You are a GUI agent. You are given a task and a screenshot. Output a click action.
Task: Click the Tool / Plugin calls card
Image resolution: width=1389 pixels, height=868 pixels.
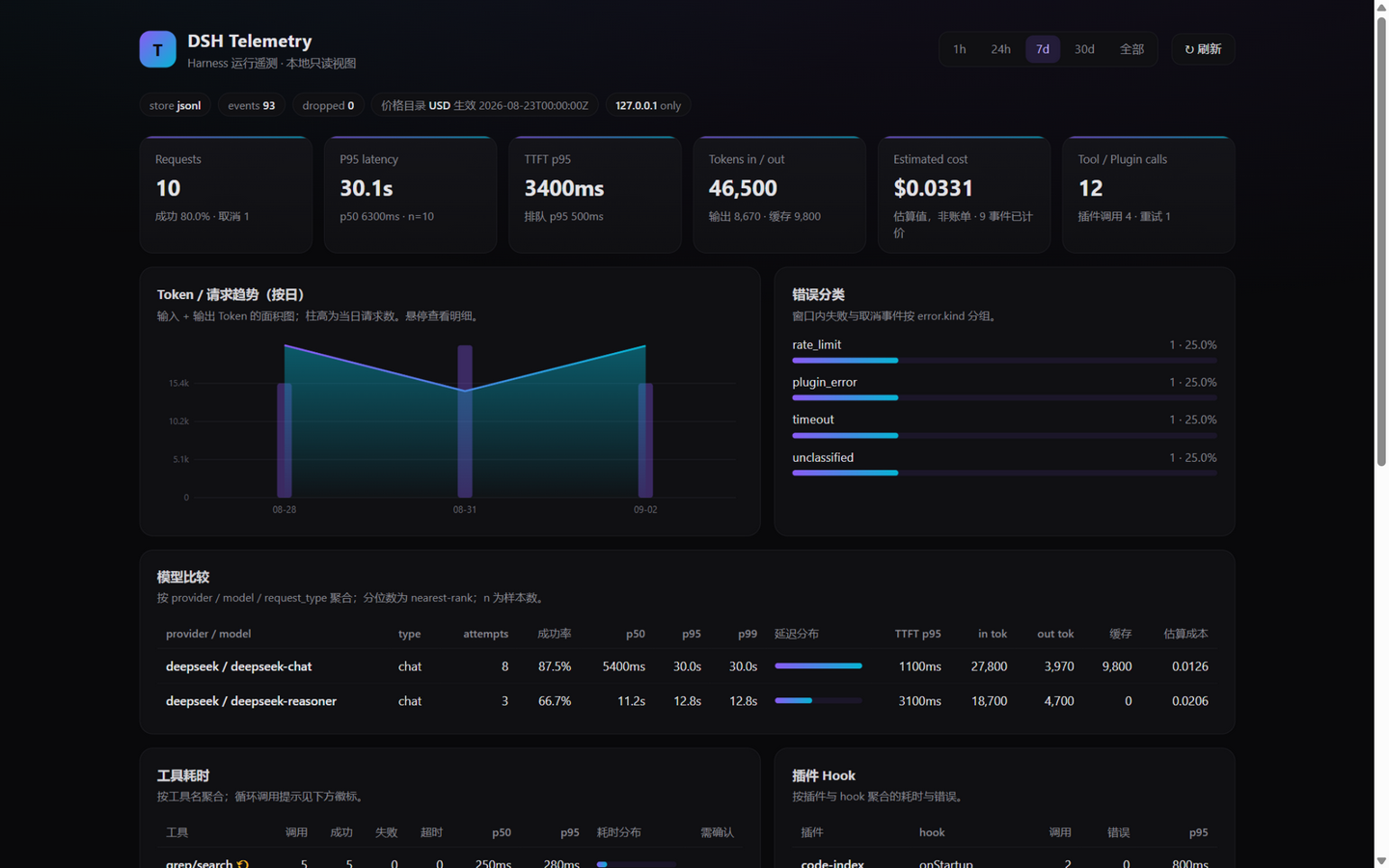(1149, 195)
